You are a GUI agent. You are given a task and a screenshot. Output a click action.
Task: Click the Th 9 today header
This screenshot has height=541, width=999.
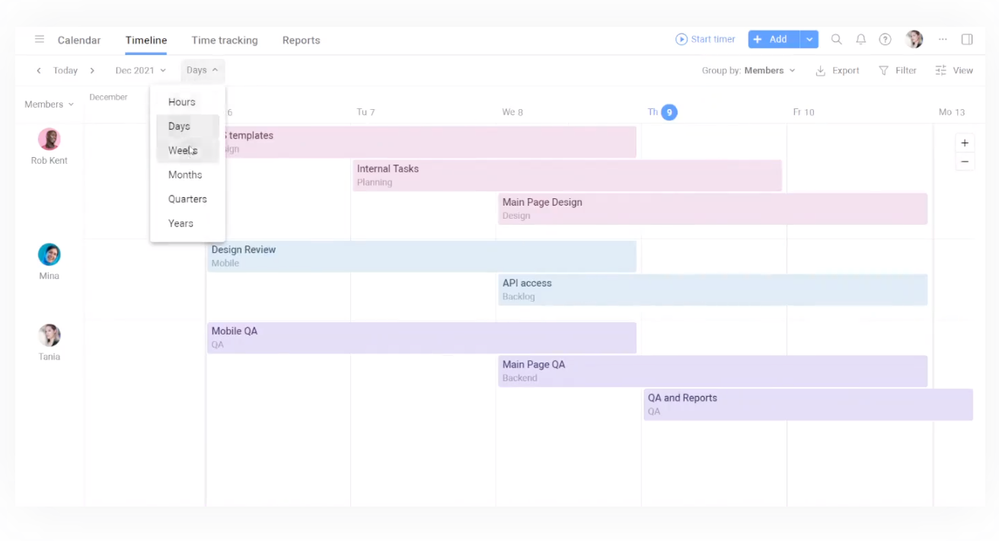[662, 112]
